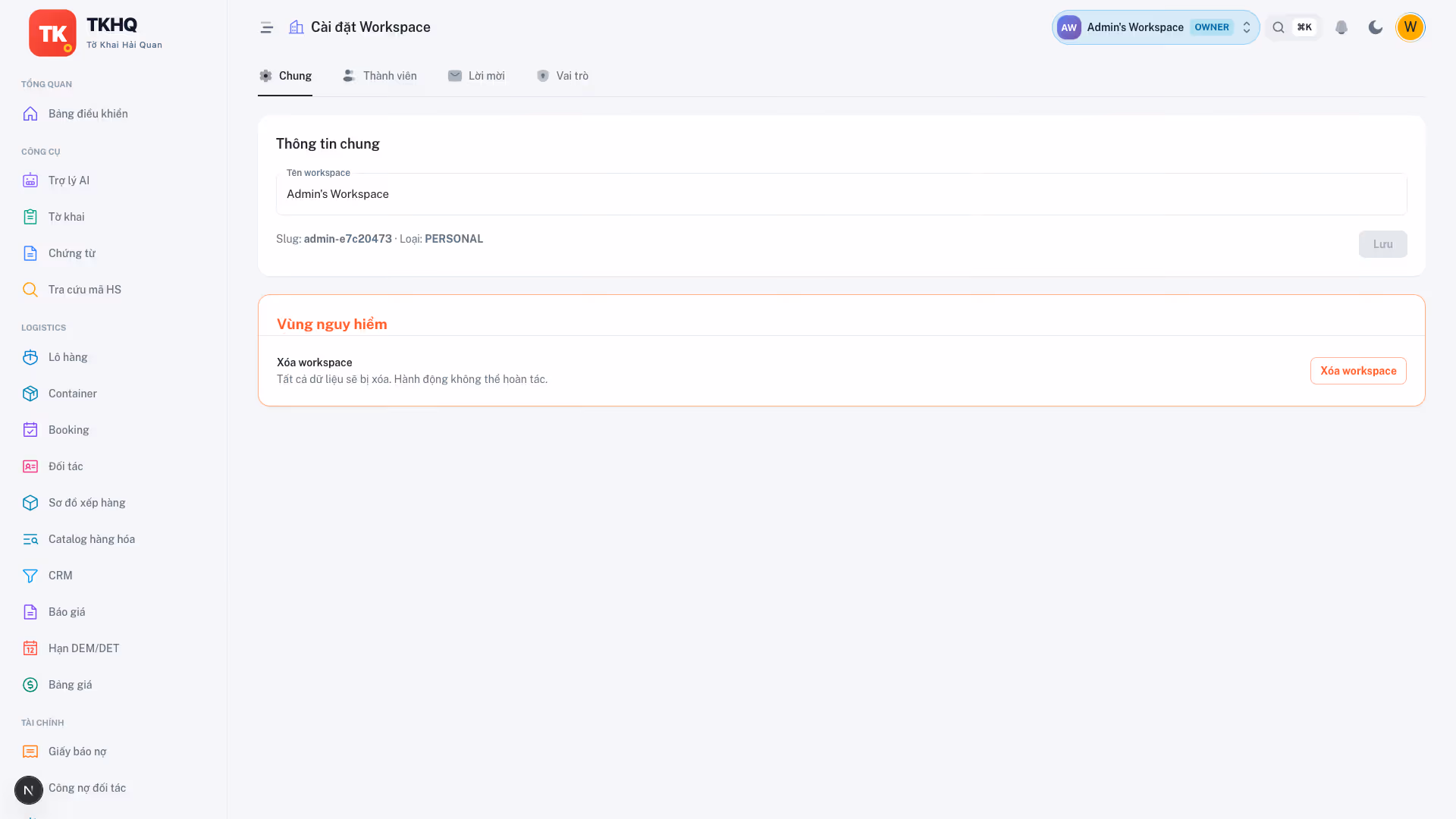Click the AW workspace avatar
The width and height of the screenshot is (1456, 819).
[1069, 27]
